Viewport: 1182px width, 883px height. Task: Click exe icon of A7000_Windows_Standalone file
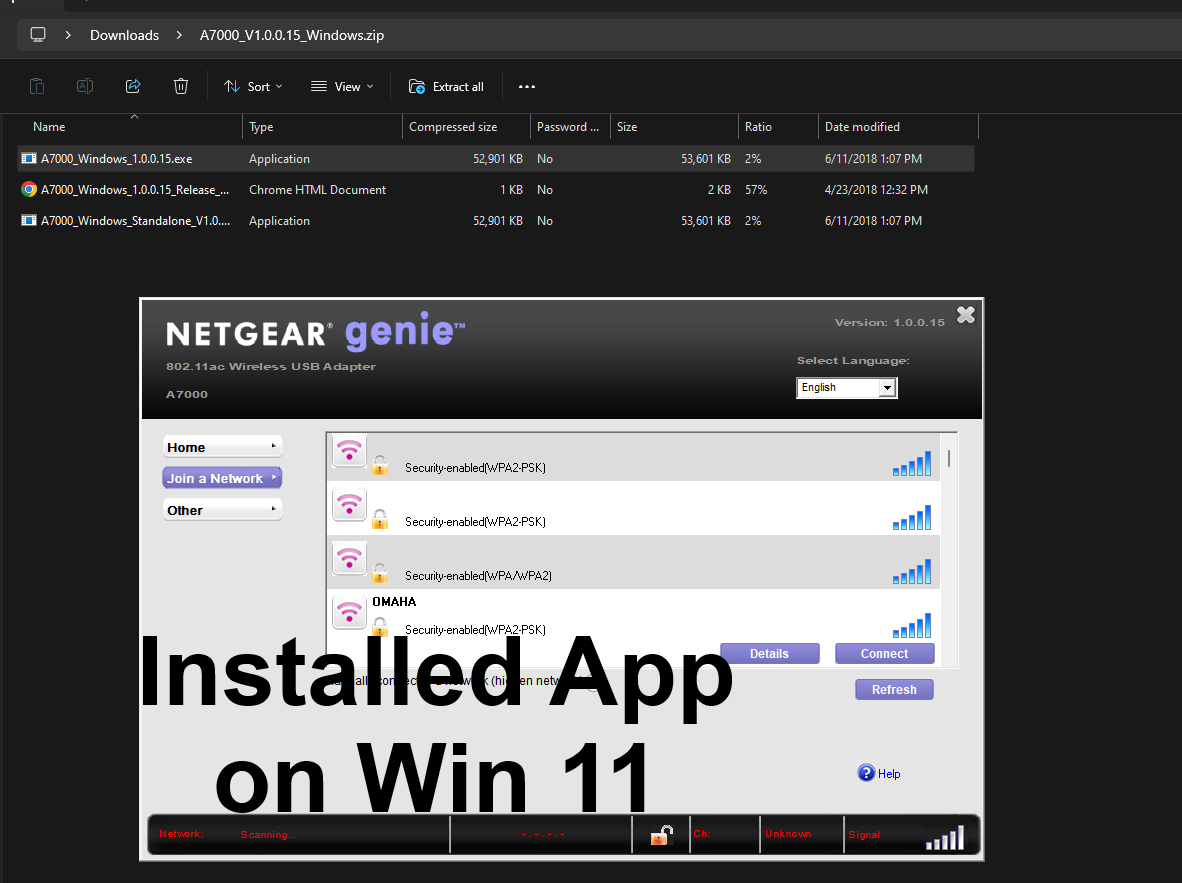(29, 221)
